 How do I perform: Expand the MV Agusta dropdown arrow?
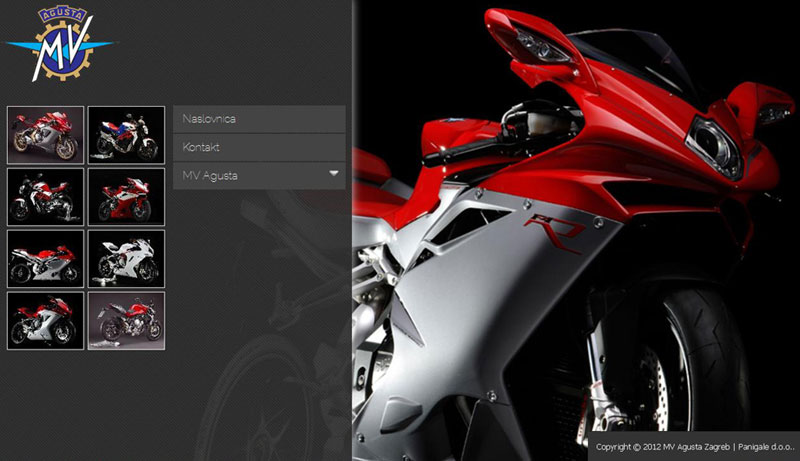334,175
